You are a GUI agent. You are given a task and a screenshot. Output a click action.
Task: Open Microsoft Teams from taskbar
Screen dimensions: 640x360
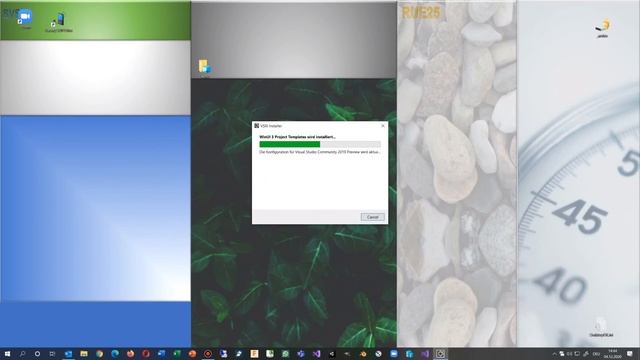point(301,354)
